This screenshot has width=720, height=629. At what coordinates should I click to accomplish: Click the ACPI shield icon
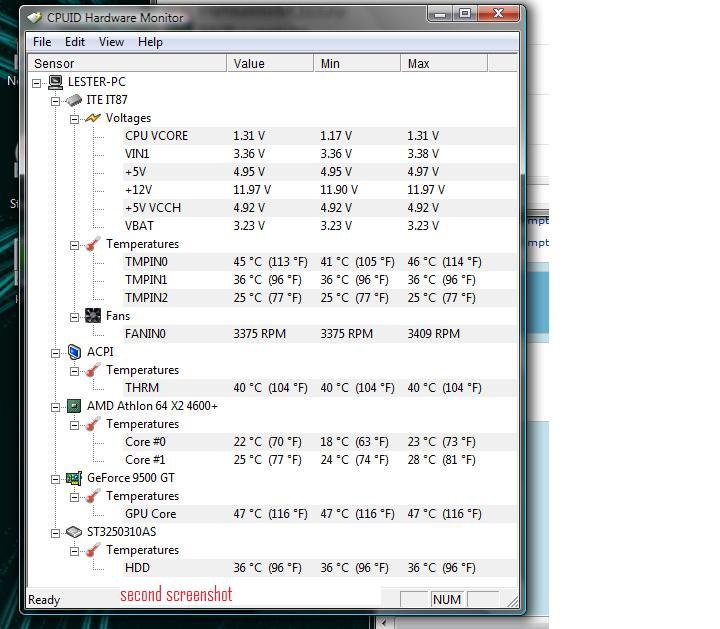tap(74, 352)
